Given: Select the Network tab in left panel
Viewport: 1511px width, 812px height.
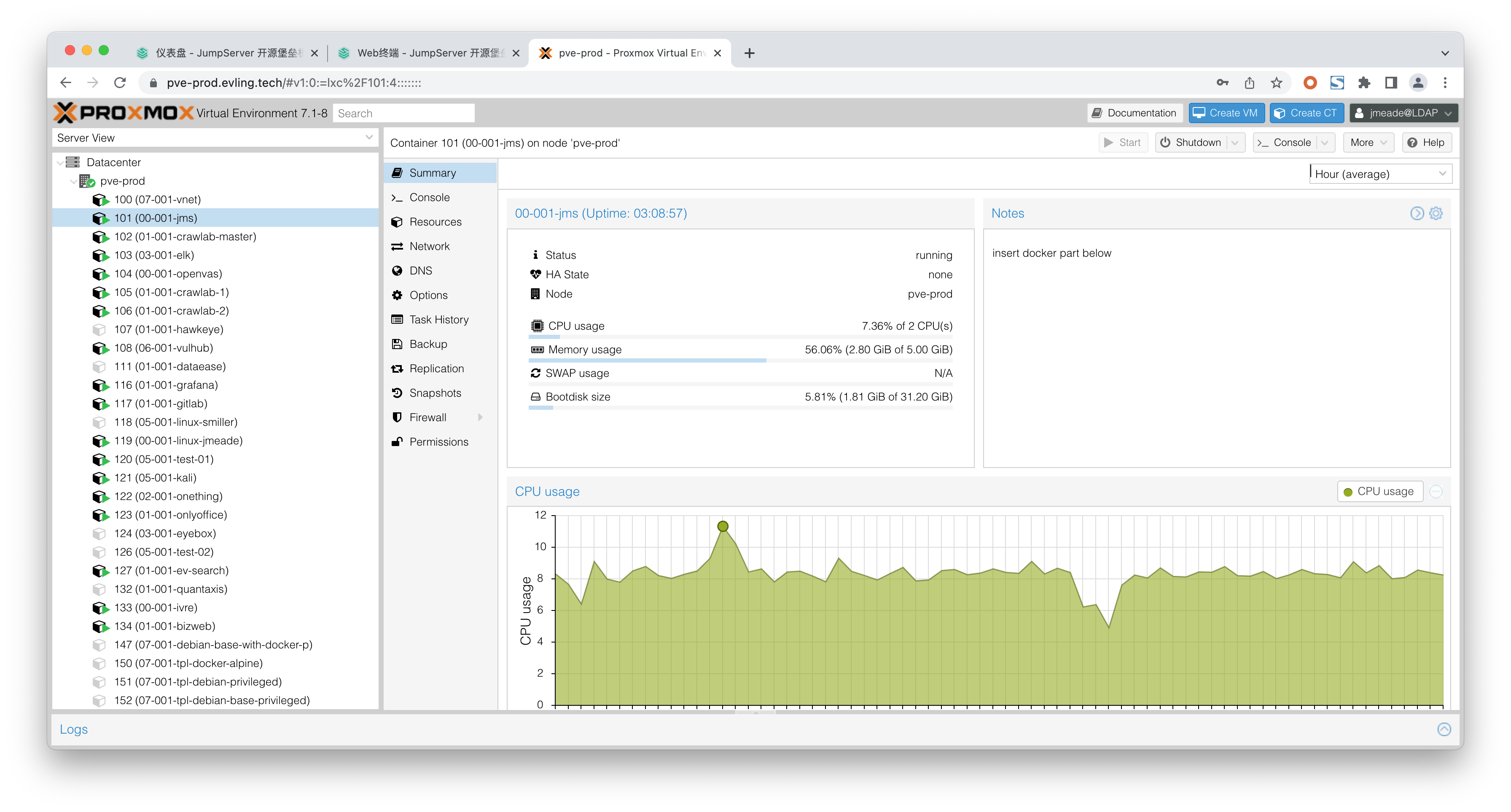Looking at the screenshot, I should click(x=429, y=246).
